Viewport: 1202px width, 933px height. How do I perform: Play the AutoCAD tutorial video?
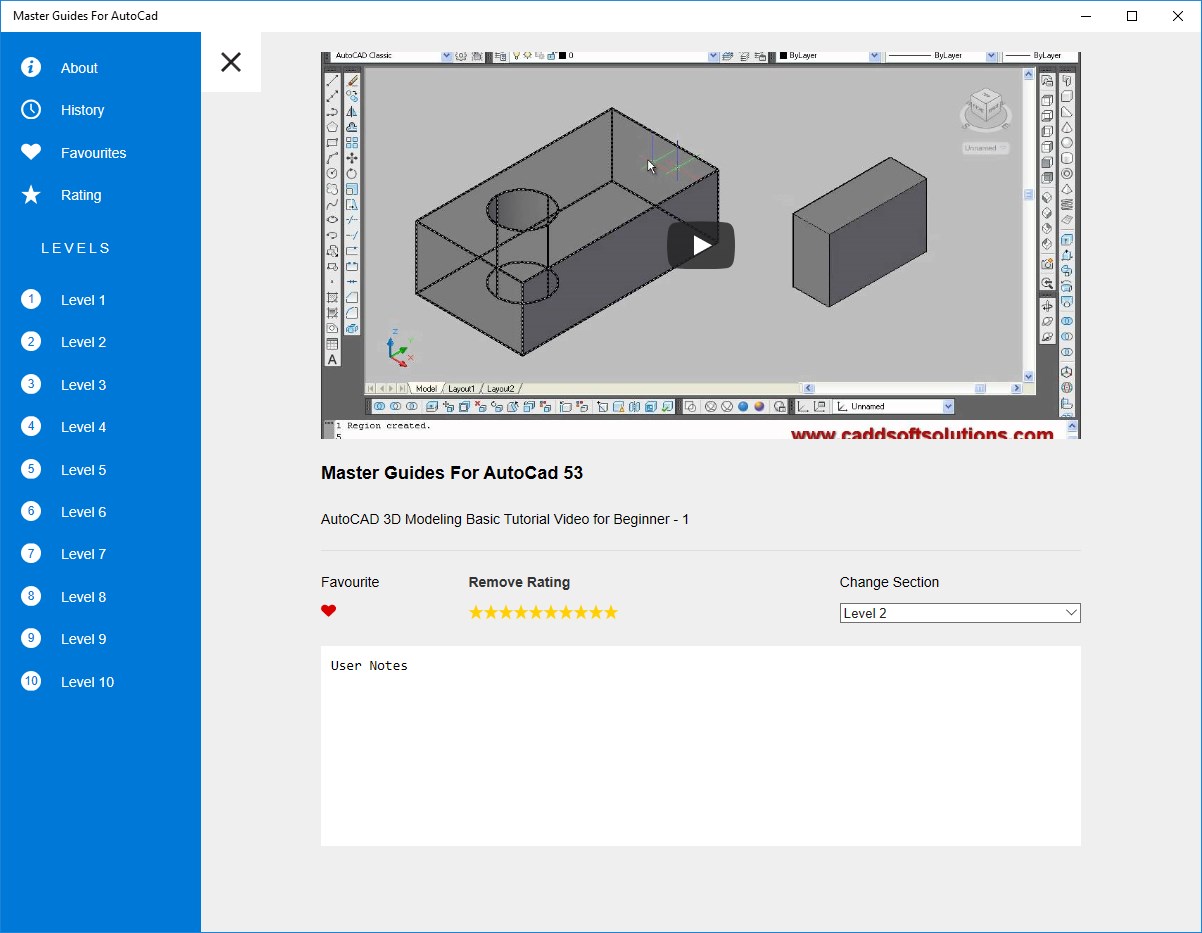coord(701,245)
